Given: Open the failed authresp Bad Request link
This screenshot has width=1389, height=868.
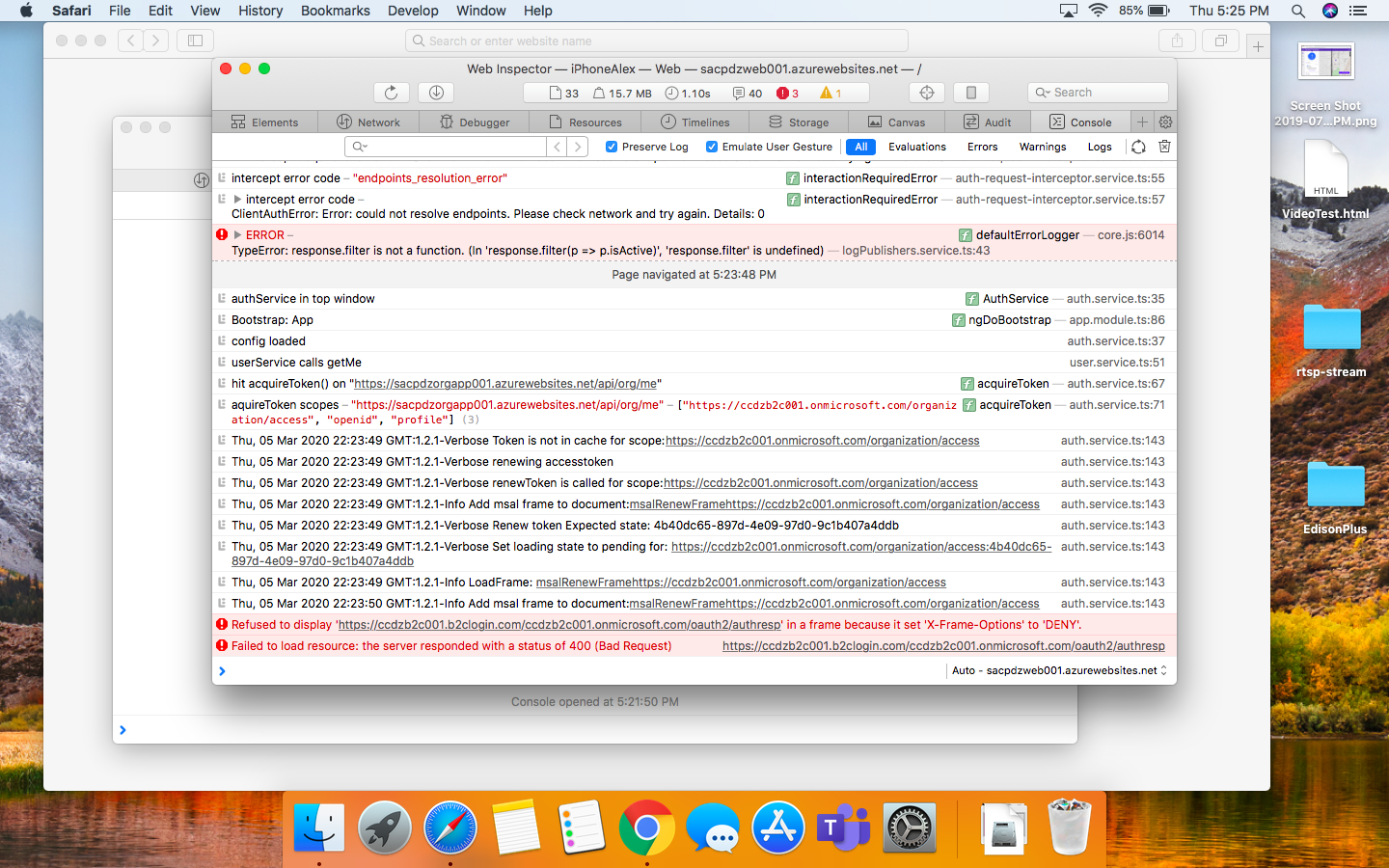Looking at the screenshot, I should [x=942, y=645].
